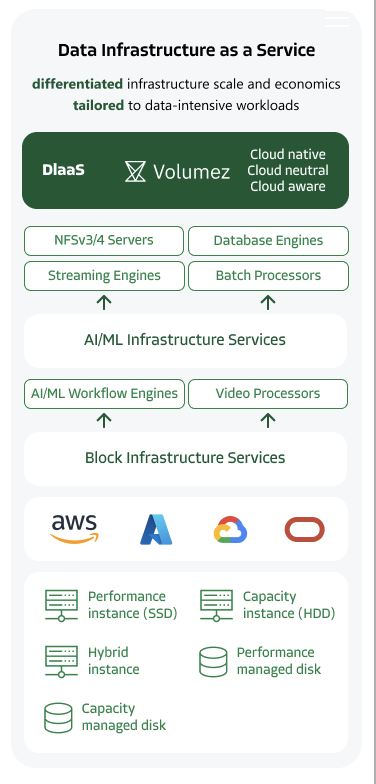Click the up arrow below Streaming Engines

(104, 302)
